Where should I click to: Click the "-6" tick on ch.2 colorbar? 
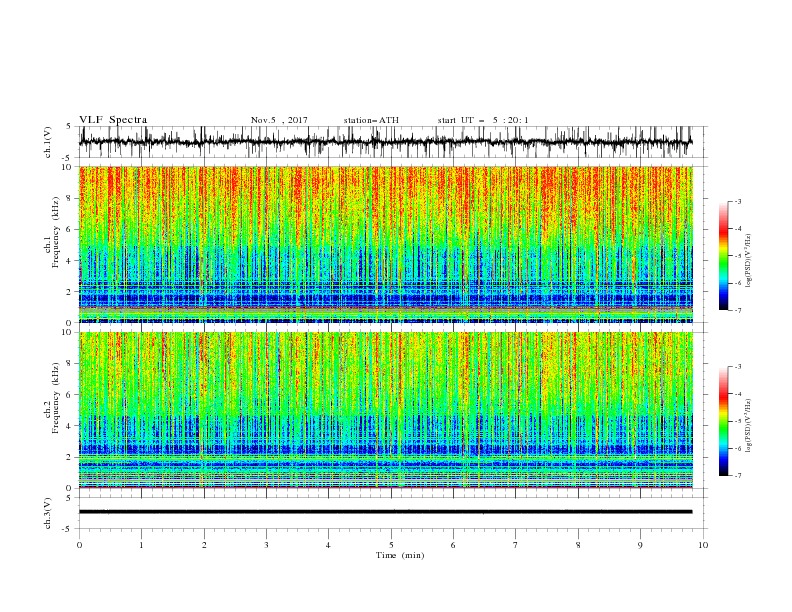(x=737, y=448)
